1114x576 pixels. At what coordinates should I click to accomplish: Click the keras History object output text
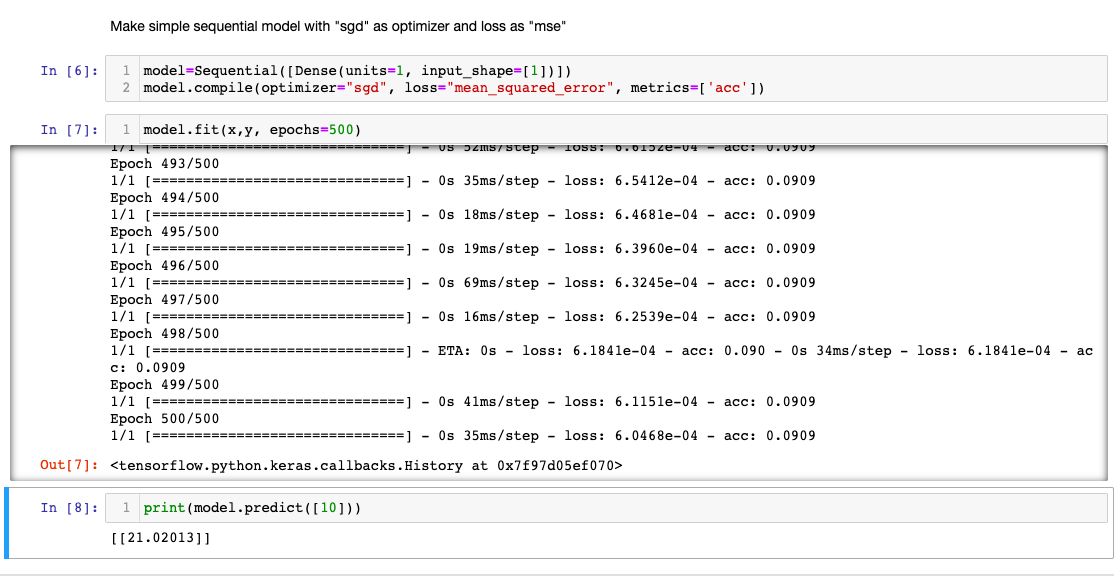[366, 465]
